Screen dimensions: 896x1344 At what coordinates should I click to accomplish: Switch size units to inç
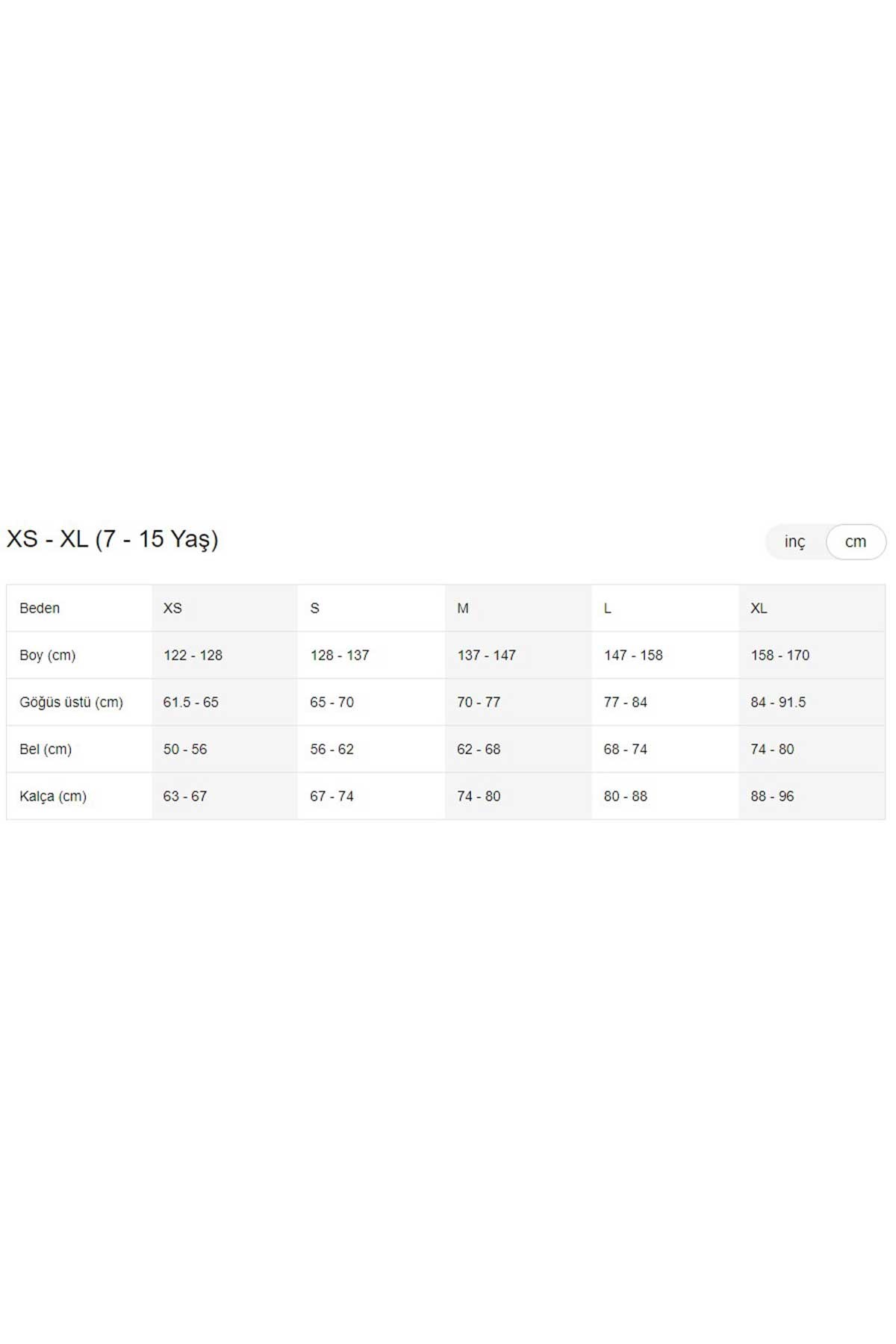[794, 542]
